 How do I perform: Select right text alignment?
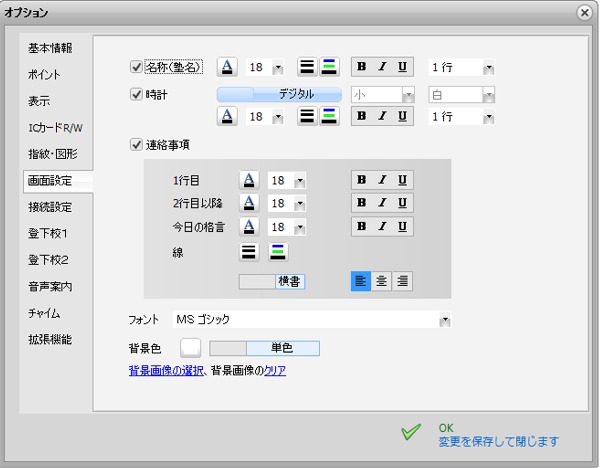pyautogui.click(x=402, y=281)
